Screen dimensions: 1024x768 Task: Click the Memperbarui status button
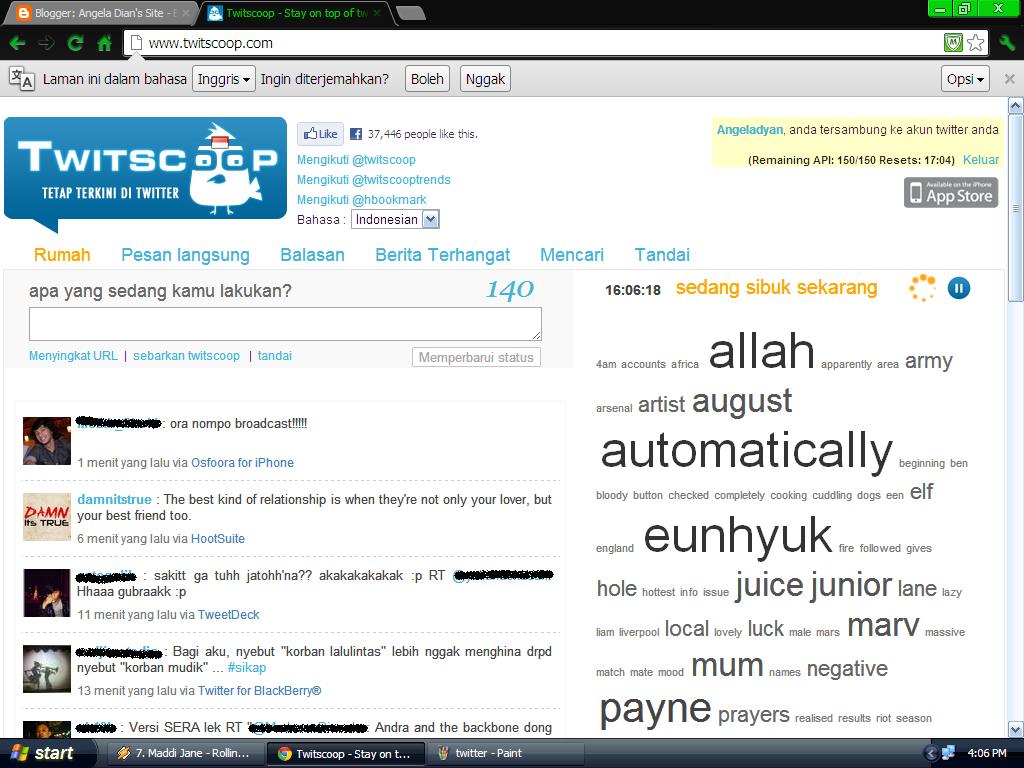(476, 357)
